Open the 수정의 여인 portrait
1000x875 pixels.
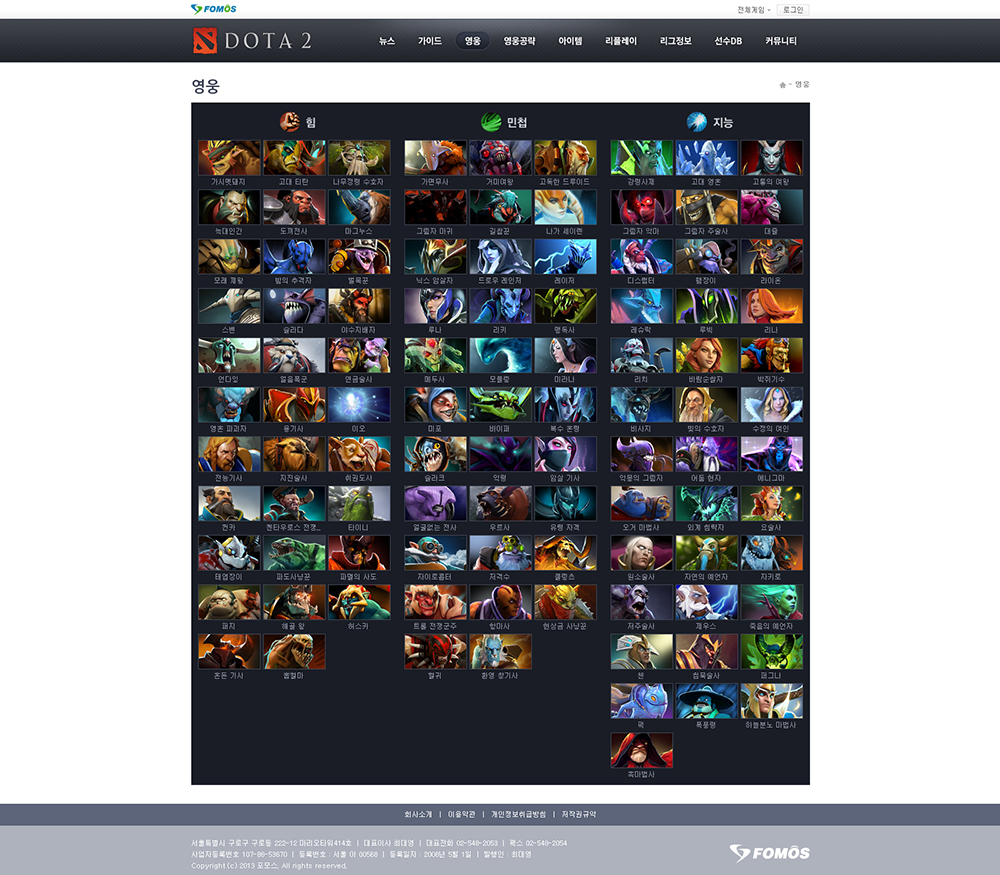tap(771, 405)
